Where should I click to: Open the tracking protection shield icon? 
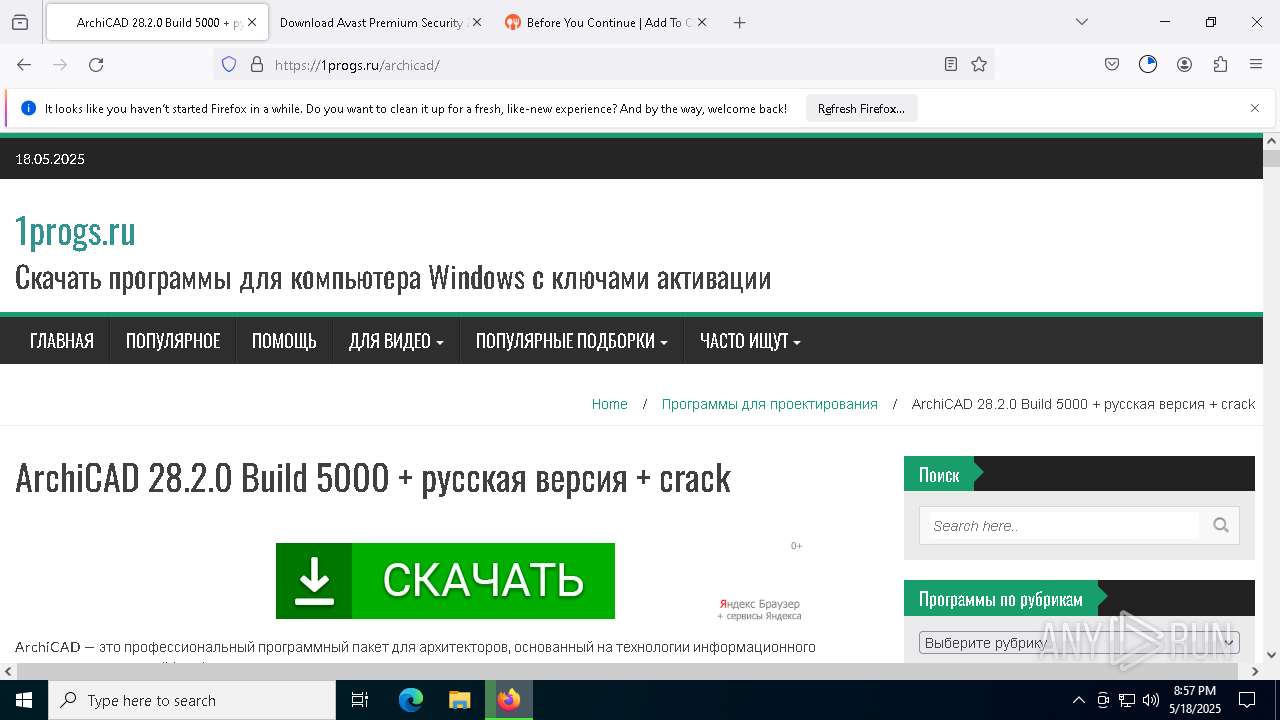point(229,64)
